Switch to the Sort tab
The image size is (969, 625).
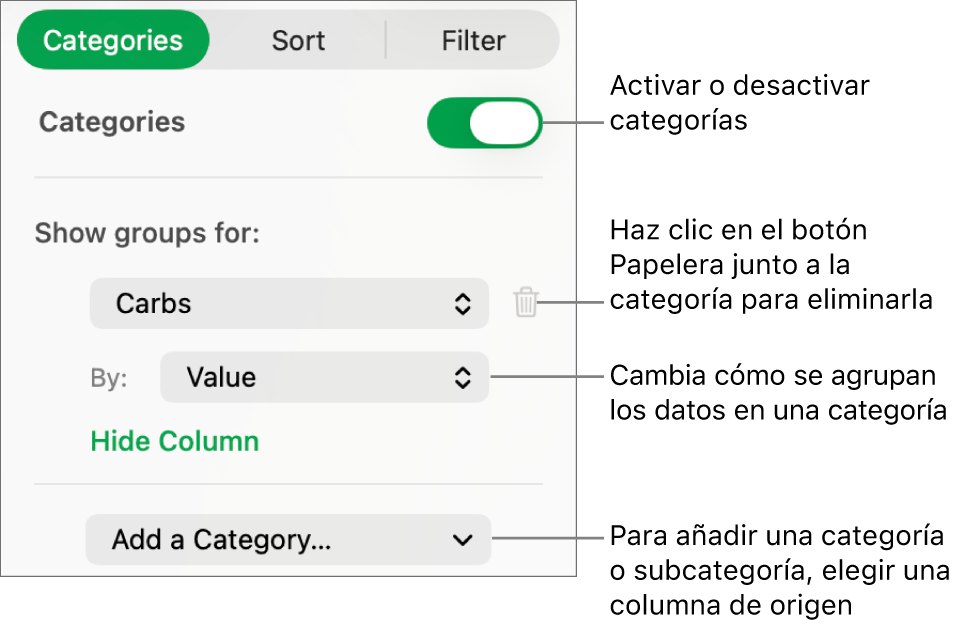pos(297,40)
